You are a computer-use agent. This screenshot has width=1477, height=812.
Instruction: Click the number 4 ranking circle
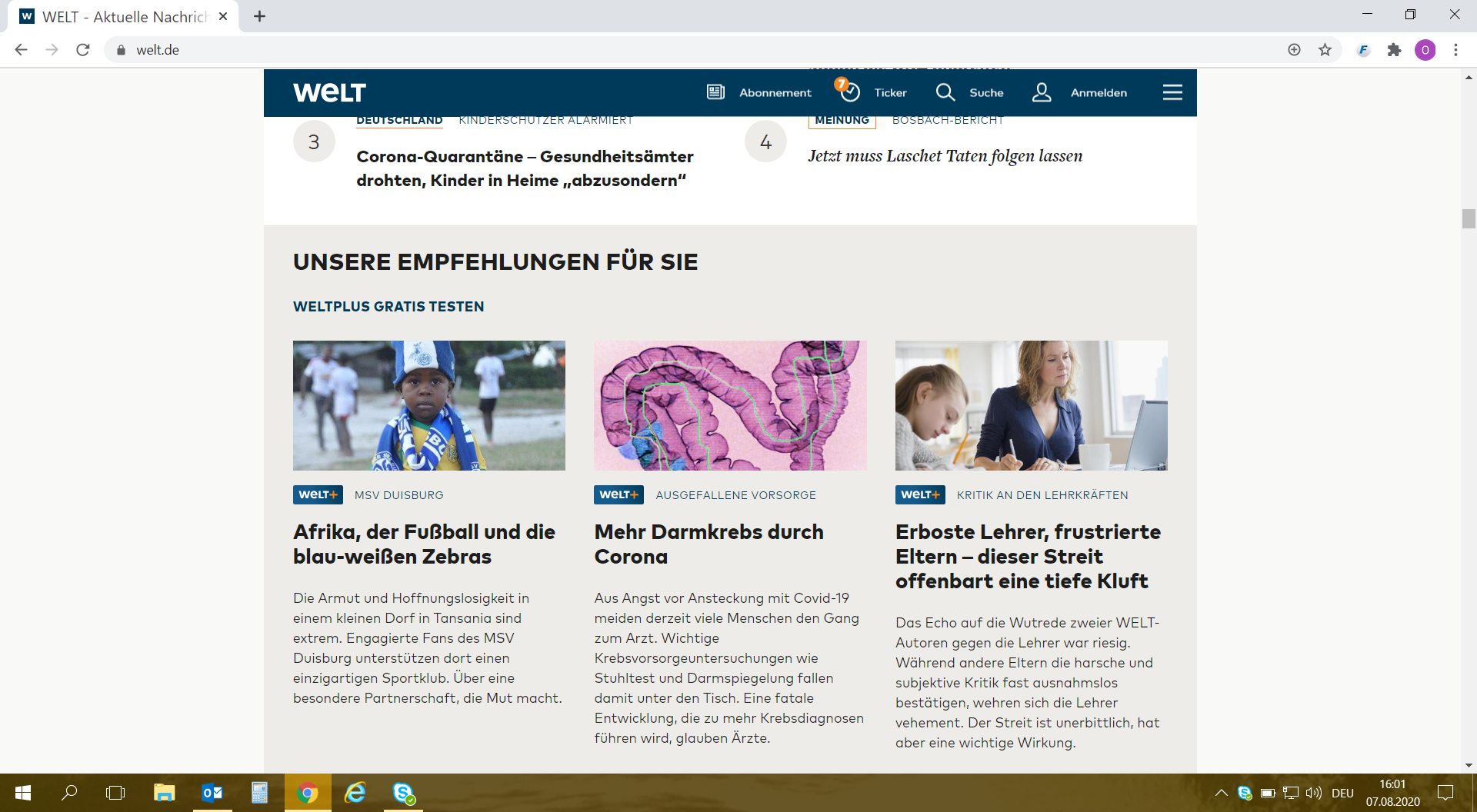[765, 141]
